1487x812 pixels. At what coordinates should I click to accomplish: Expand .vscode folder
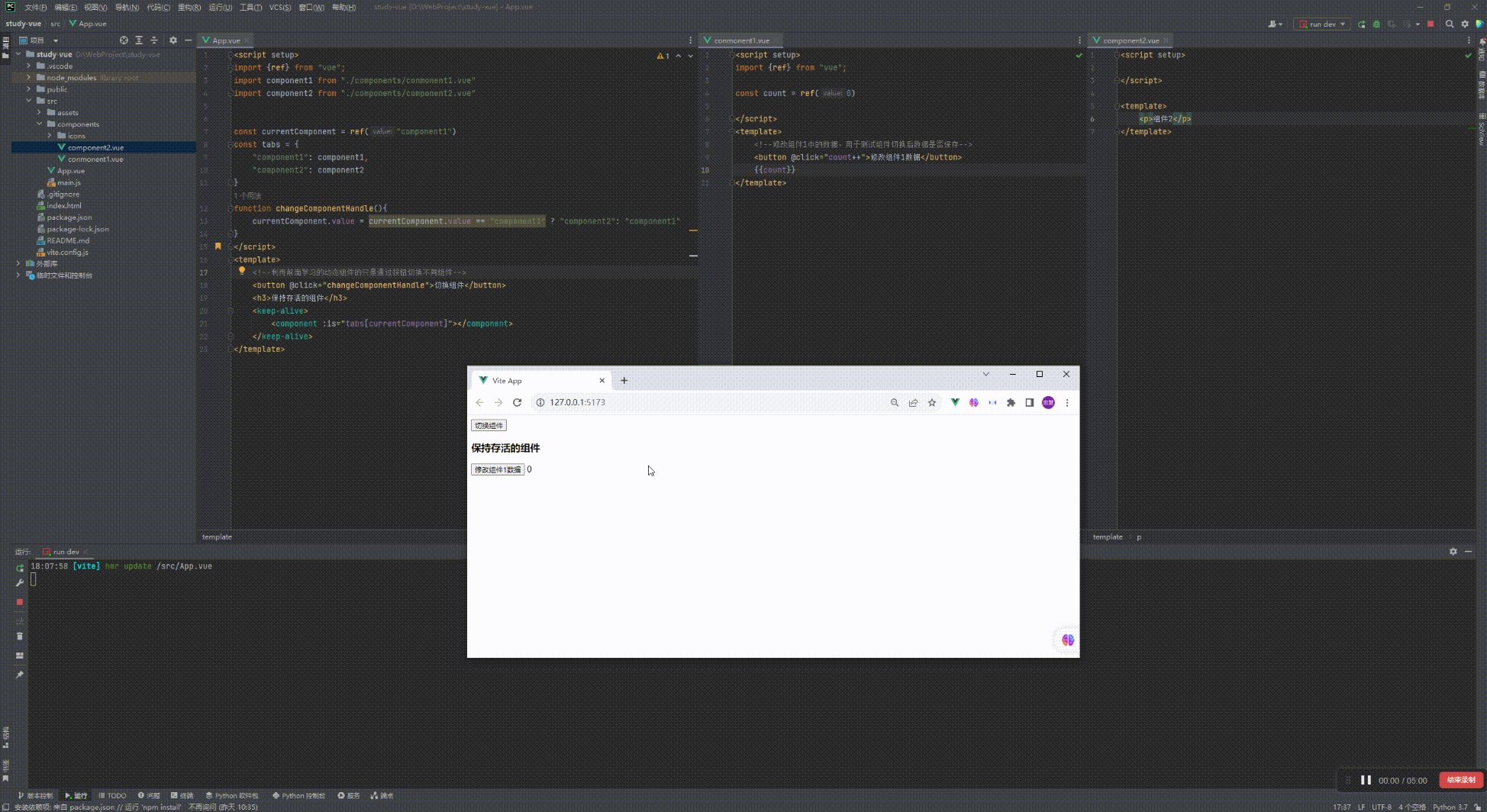(x=29, y=66)
